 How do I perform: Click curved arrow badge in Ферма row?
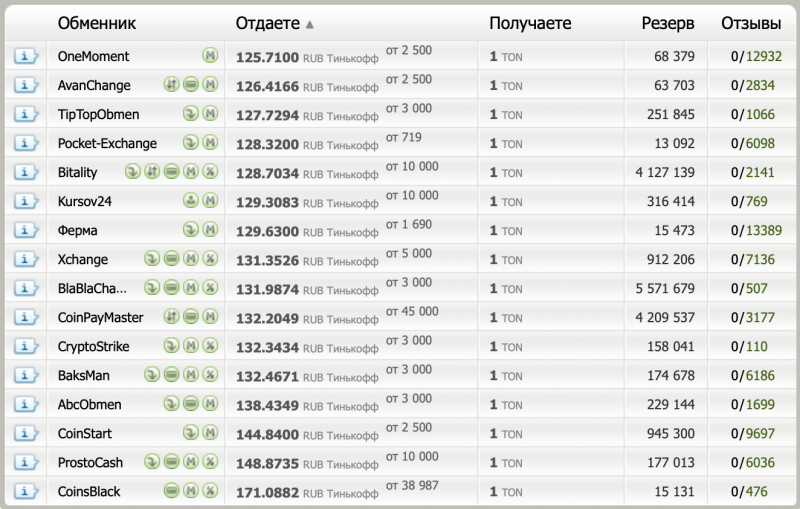point(191,229)
